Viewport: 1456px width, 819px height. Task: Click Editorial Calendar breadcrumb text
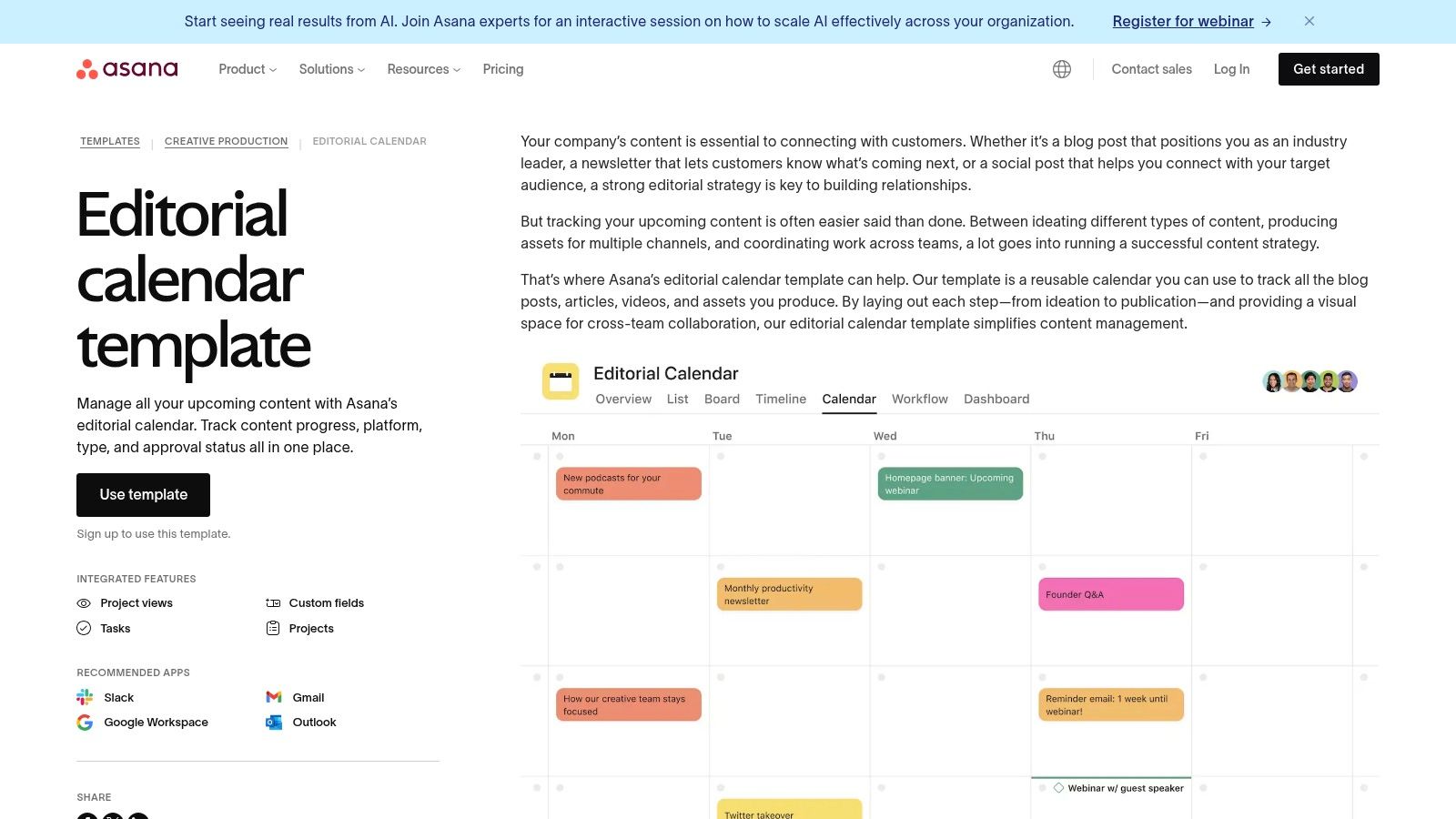(x=369, y=141)
